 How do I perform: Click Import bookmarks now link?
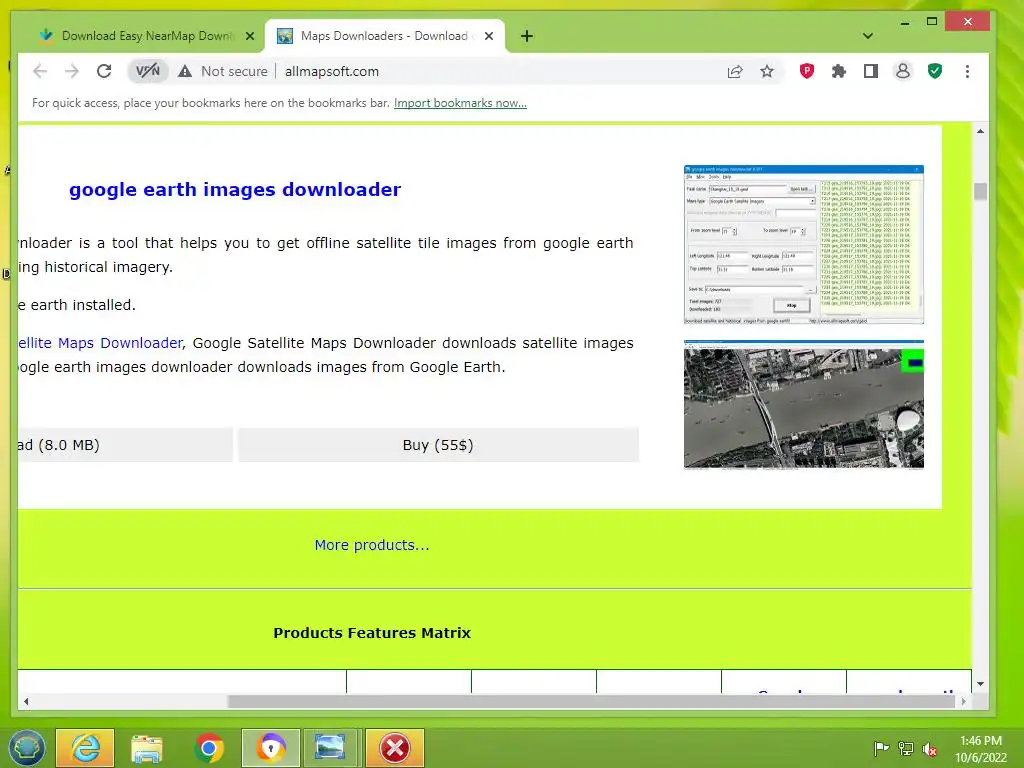tap(460, 103)
